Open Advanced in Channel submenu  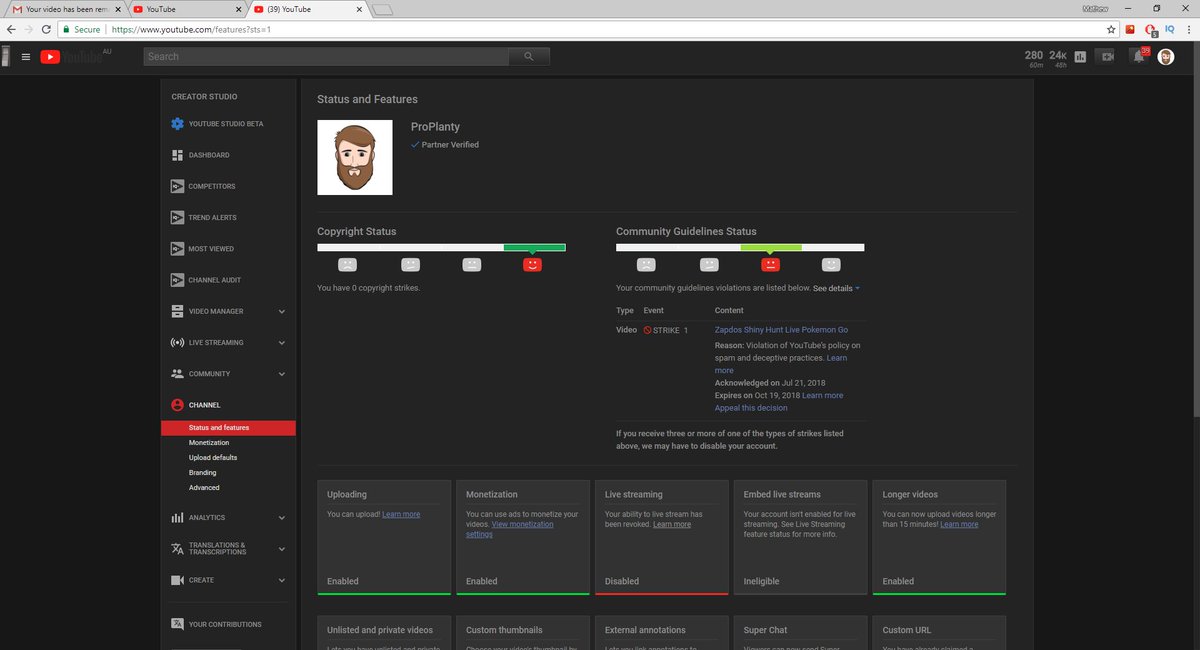(204, 487)
